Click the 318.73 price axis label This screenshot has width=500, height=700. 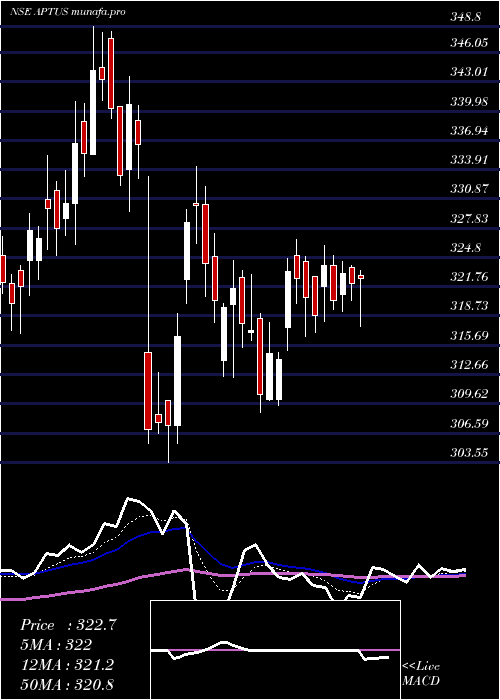pos(469,306)
